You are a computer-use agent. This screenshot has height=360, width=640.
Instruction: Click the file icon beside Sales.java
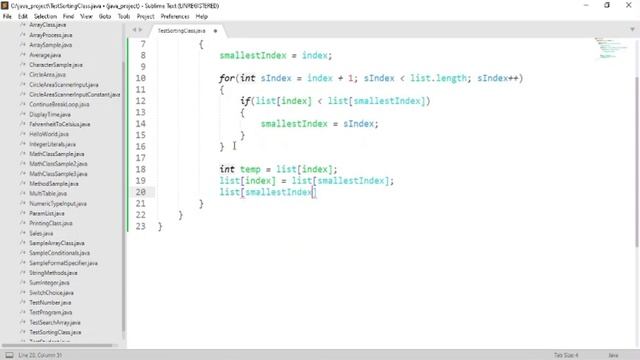click(23, 233)
